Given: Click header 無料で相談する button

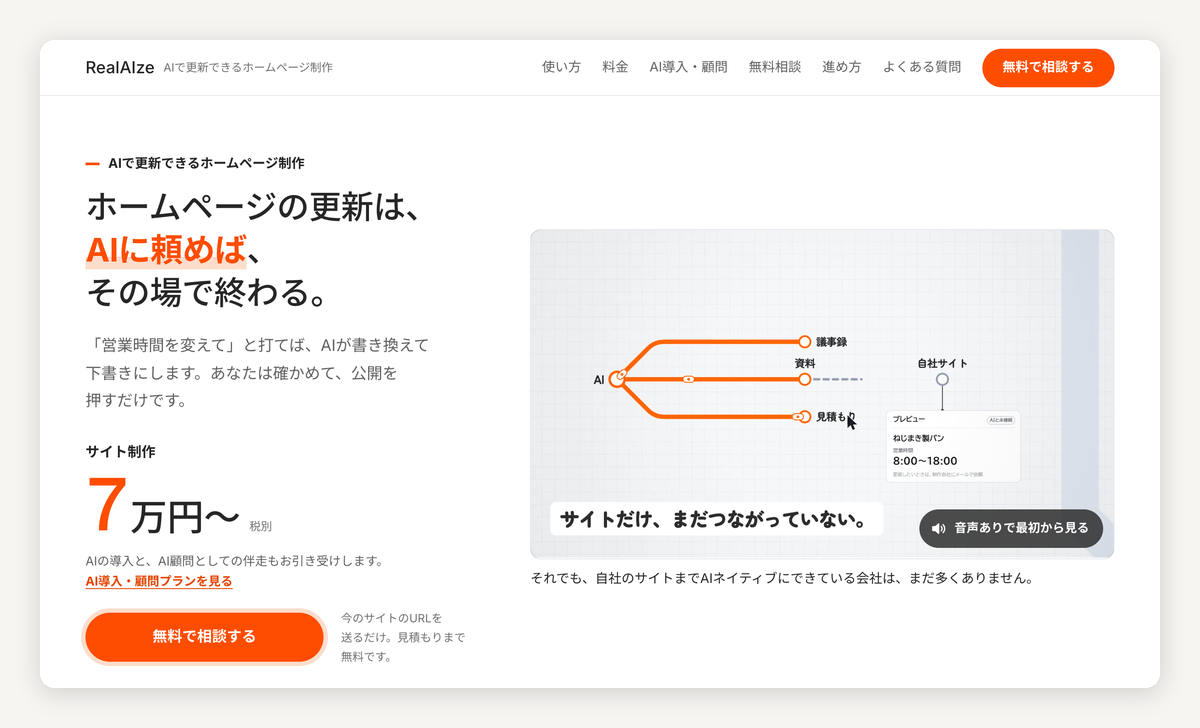Looking at the screenshot, I should (x=1048, y=67).
